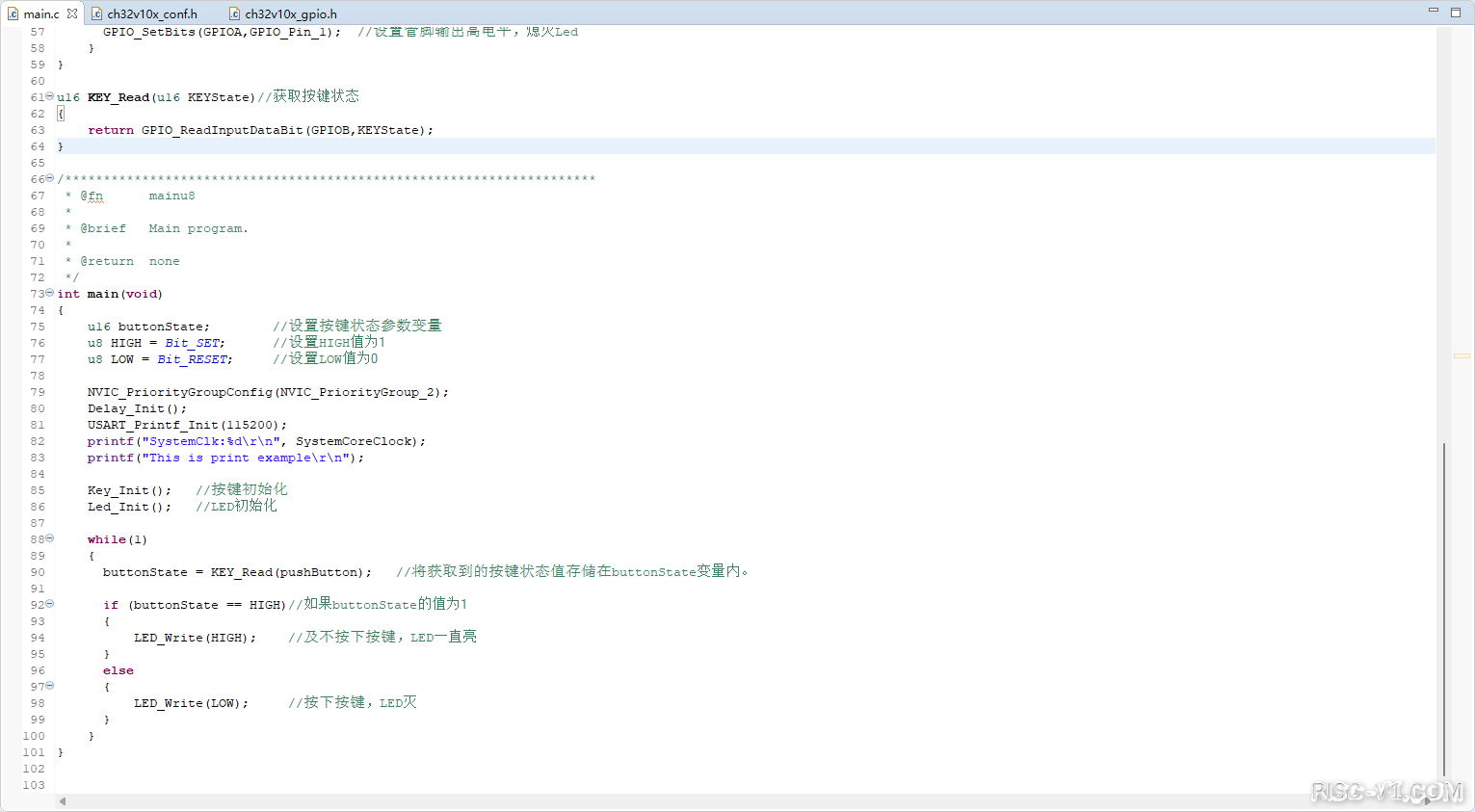Screen dimensions: 1475x812
Task: Click 'int main(void)' declaration
Action: point(110,294)
